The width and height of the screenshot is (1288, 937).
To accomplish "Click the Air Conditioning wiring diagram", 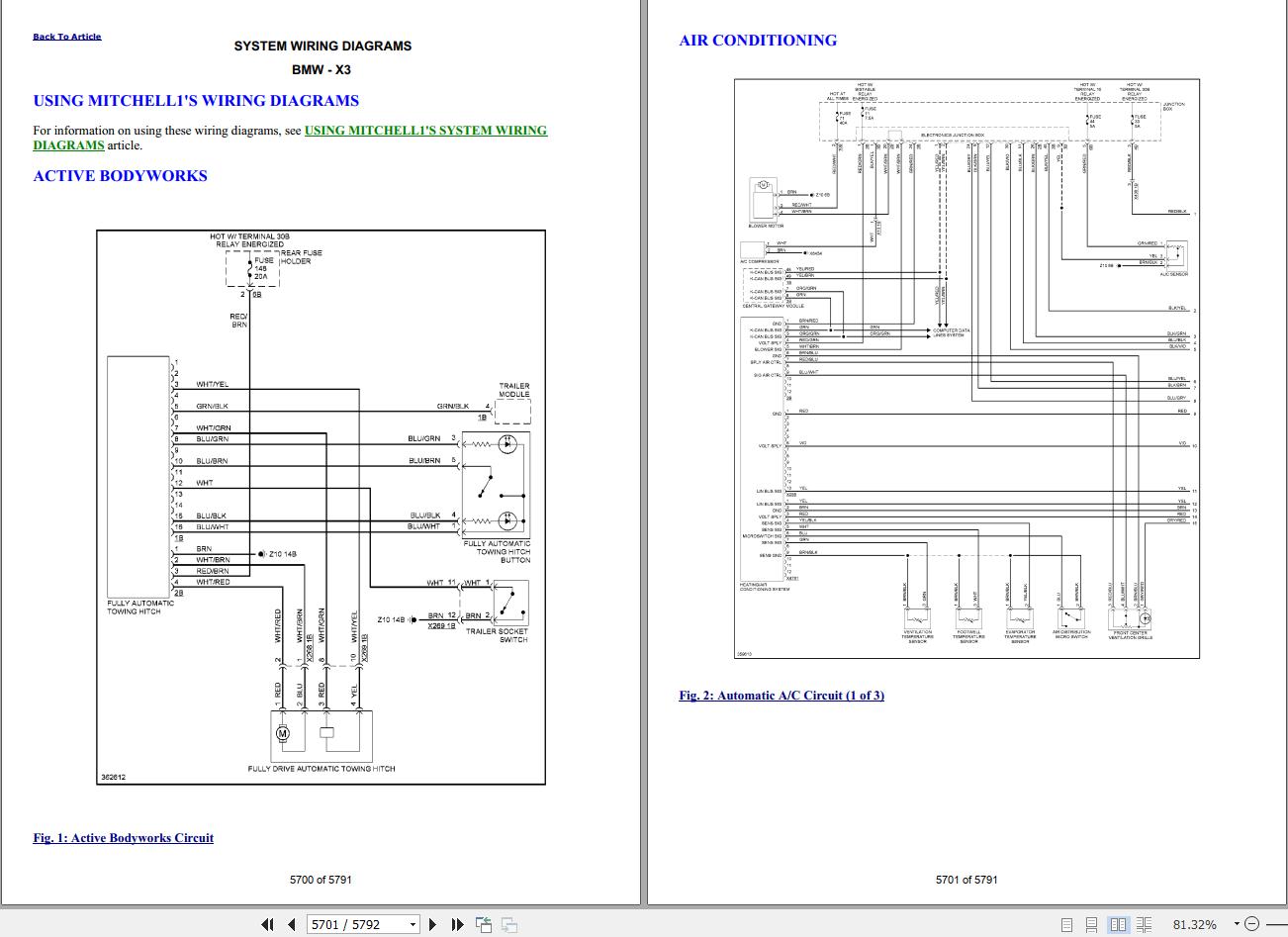I will pos(967,368).
